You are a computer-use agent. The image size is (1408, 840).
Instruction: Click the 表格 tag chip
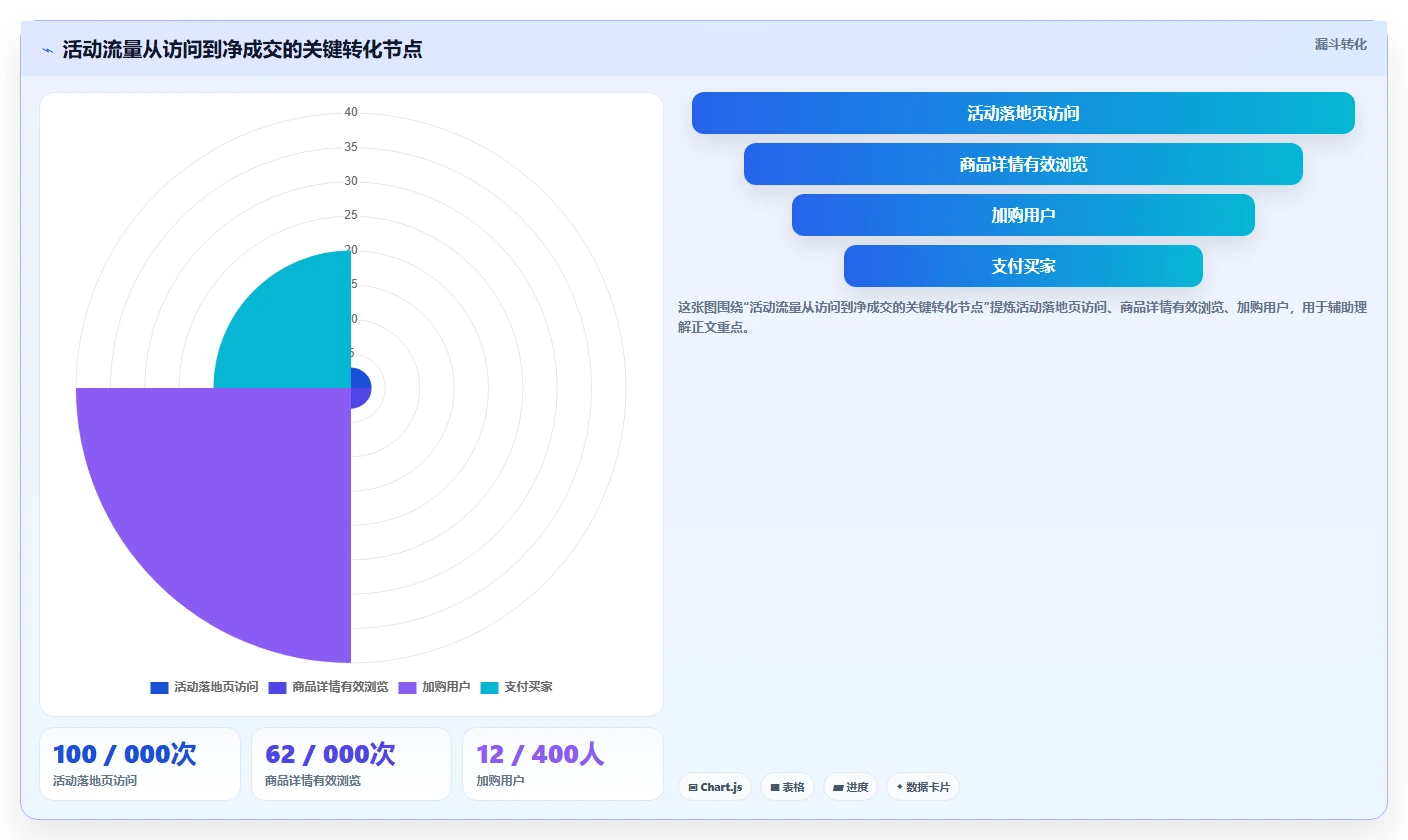787,787
